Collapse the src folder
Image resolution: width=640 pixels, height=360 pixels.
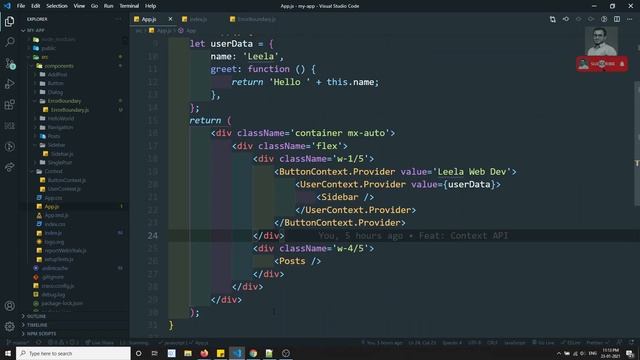tap(44, 57)
